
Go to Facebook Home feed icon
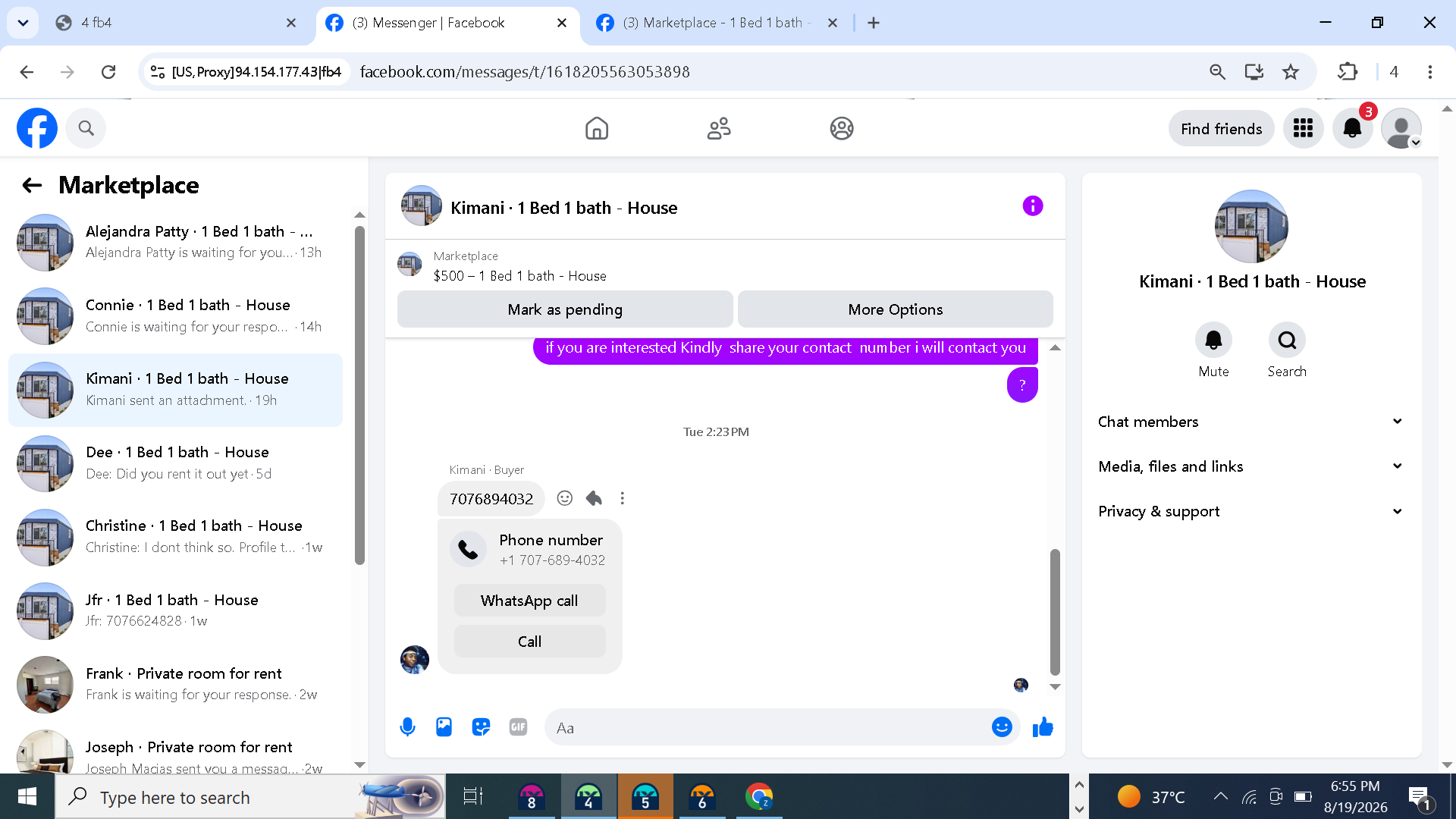597,128
